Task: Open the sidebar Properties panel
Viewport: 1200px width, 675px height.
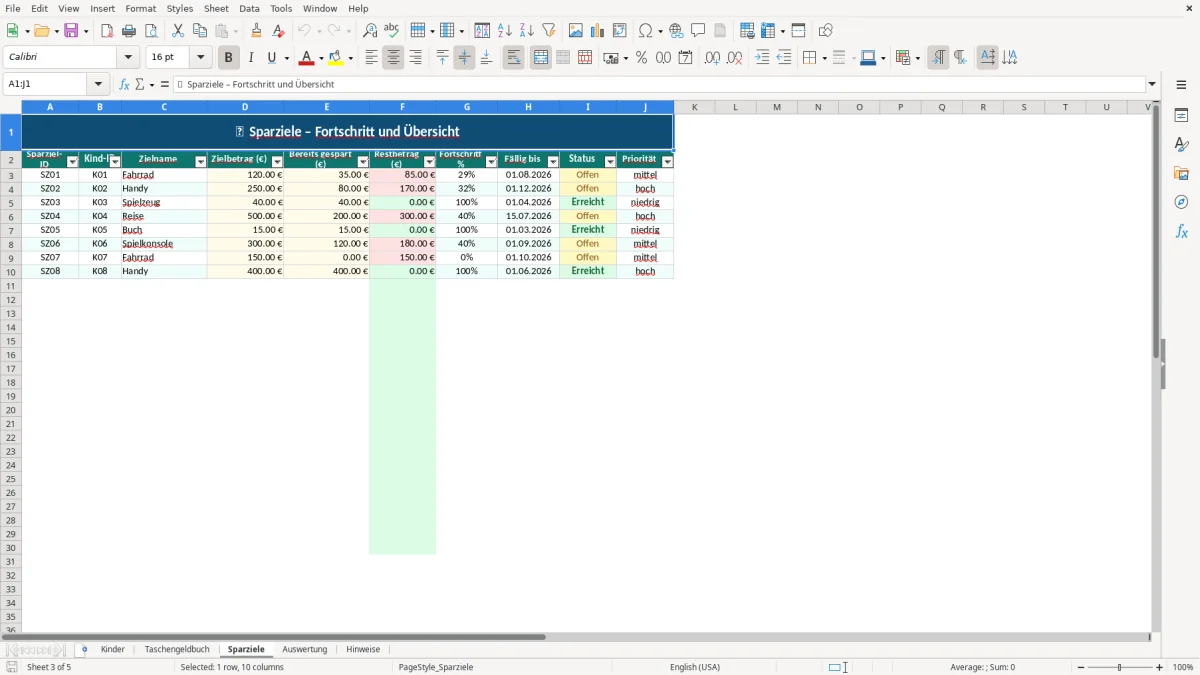Action: pyautogui.click(x=1181, y=115)
